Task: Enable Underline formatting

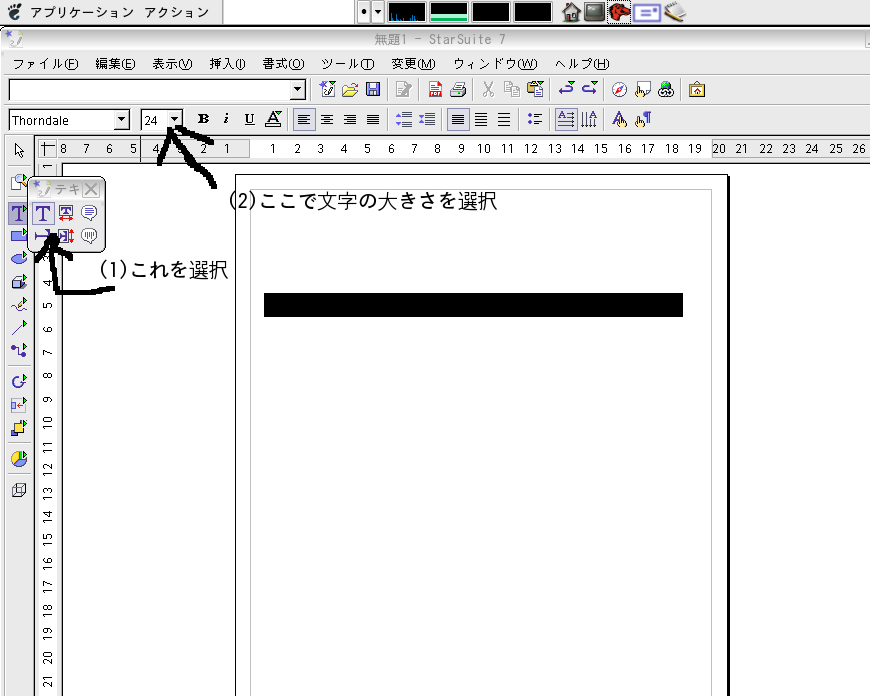Action: click(249, 120)
